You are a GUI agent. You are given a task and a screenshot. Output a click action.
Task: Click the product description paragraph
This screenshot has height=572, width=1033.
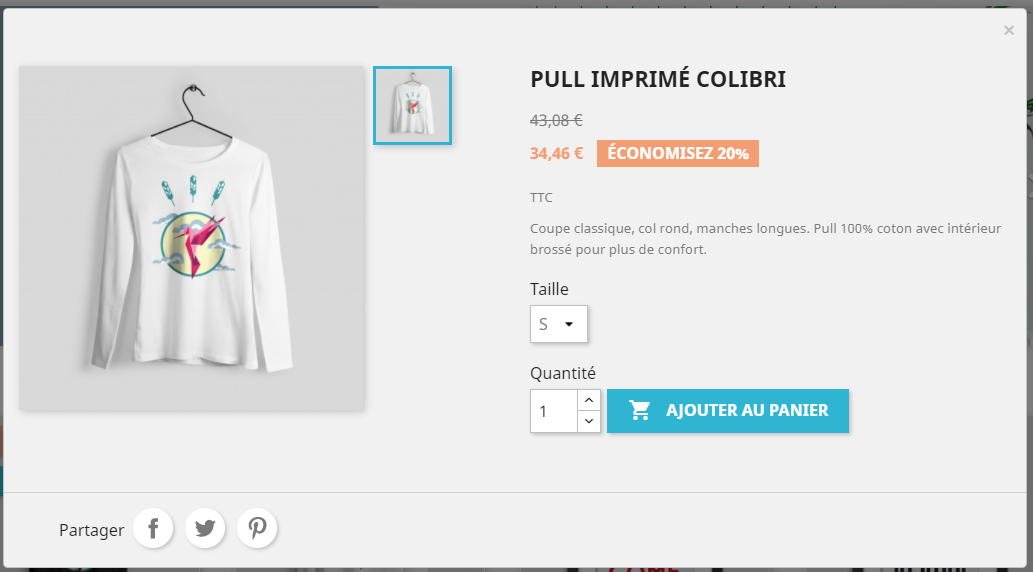point(765,239)
